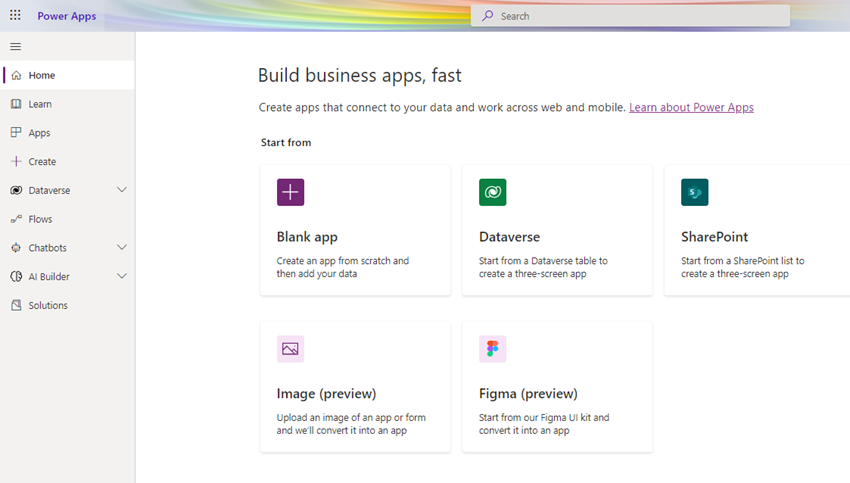The height and width of the screenshot is (483, 850).
Task: Click the SharePoint card icon
Action: point(694,192)
